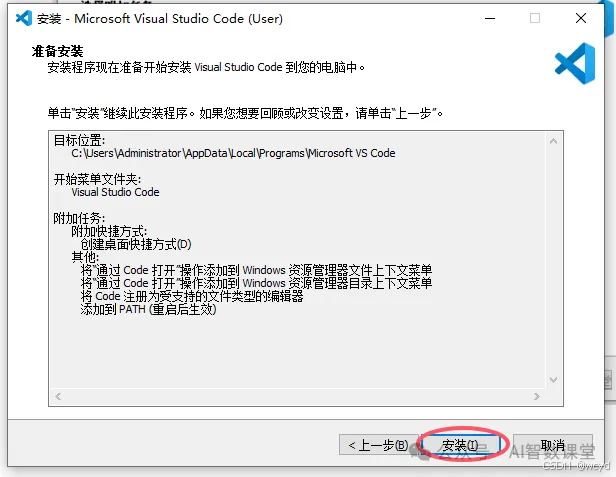Screen dimensions: 616x477
Task: Click the large VS Code logo in header
Action: 575,63
